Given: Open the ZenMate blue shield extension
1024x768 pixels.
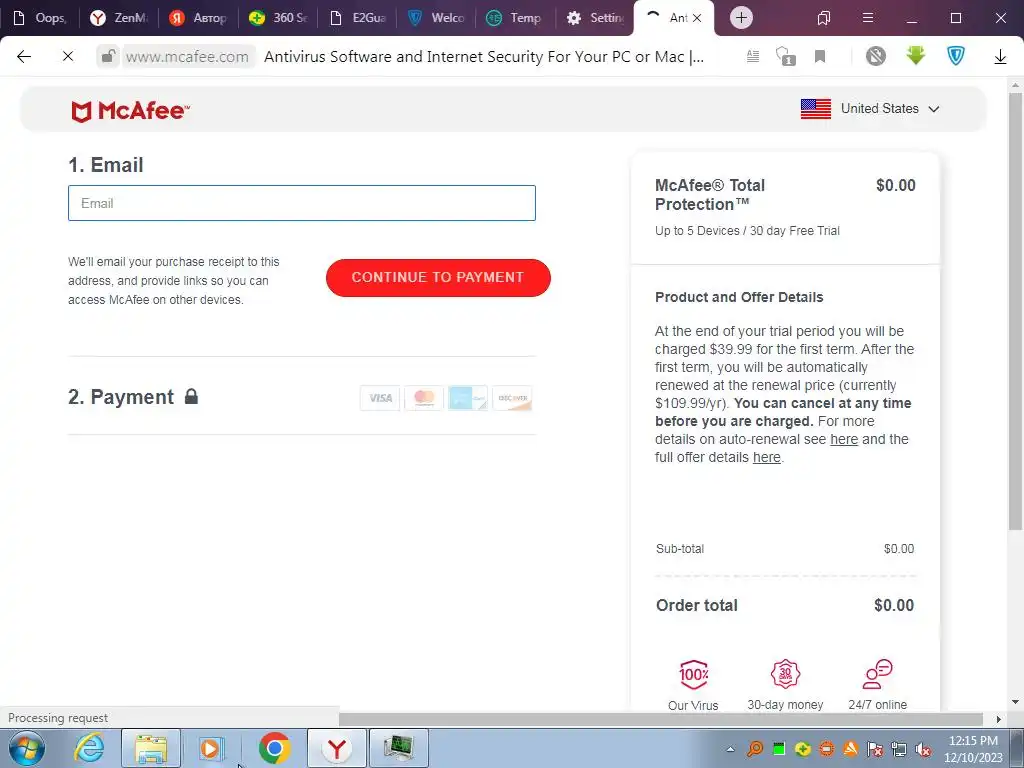Looking at the screenshot, I should click(x=955, y=56).
